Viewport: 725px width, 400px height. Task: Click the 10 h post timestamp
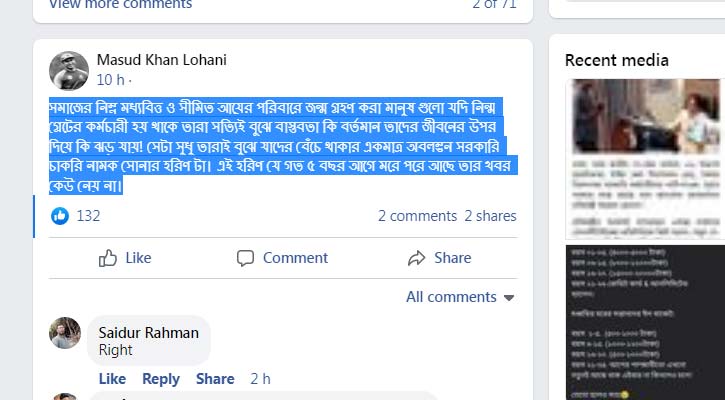(x=110, y=79)
